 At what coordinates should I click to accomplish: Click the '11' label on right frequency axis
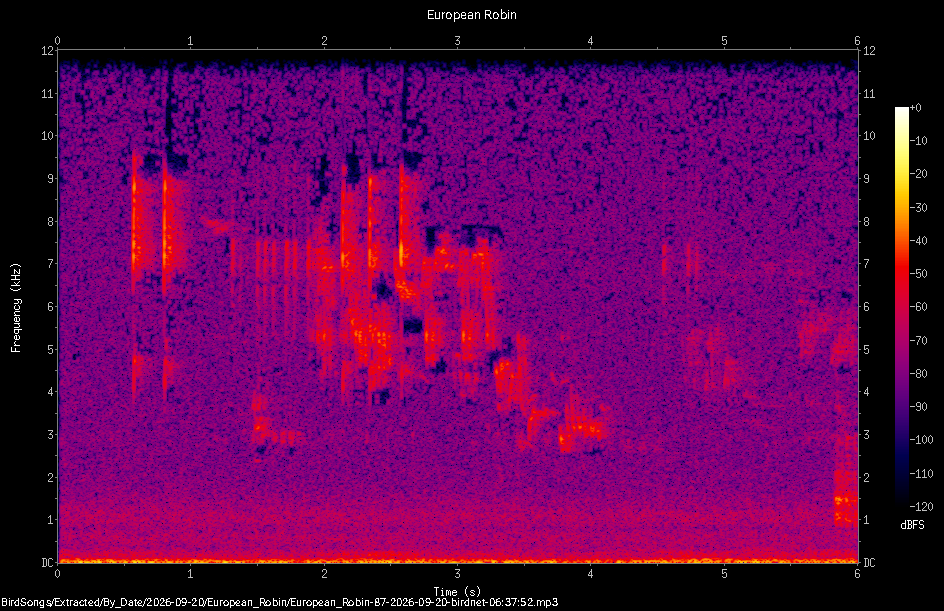[x=869, y=93]
